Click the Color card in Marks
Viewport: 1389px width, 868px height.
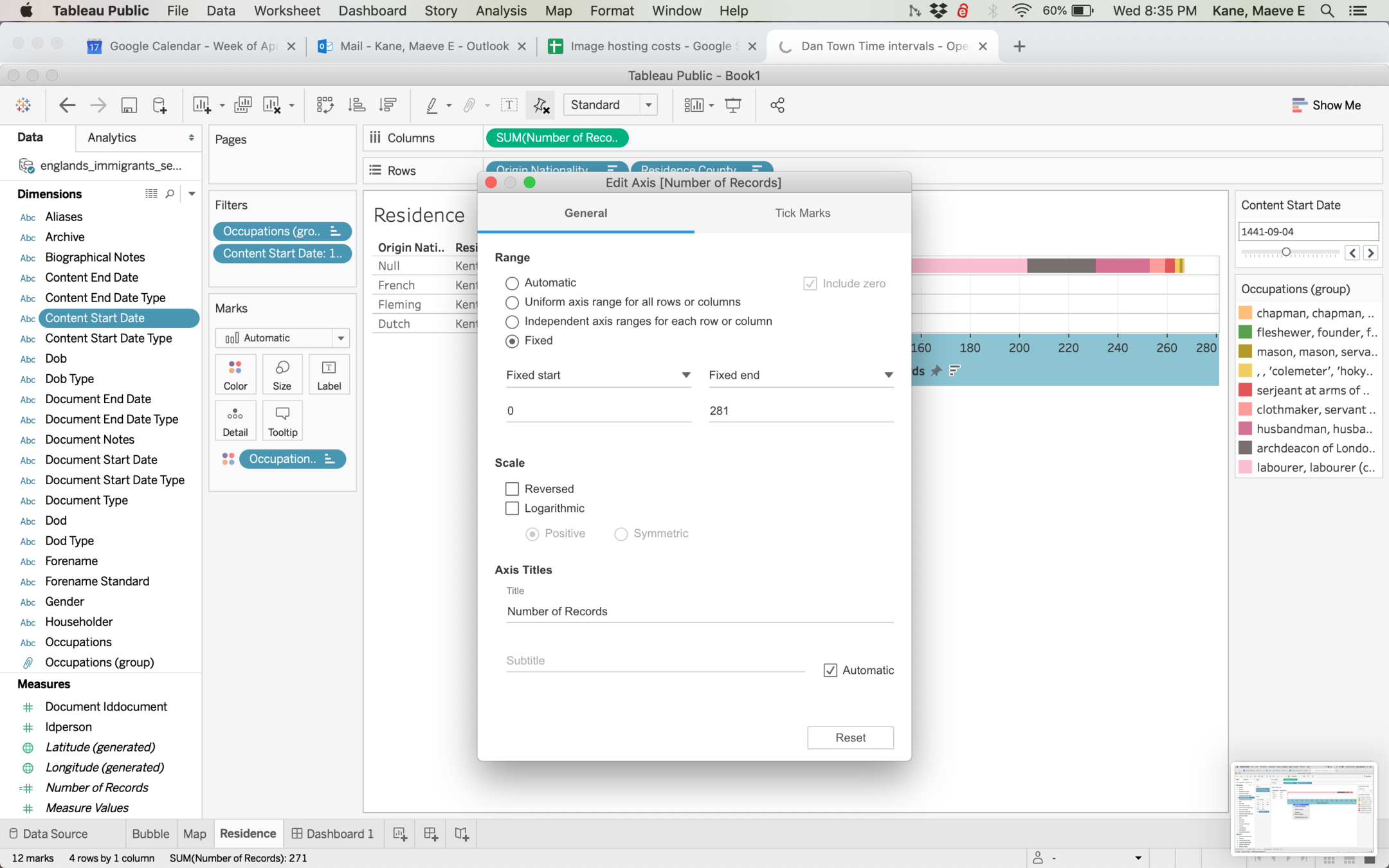[x=235, y=375]
